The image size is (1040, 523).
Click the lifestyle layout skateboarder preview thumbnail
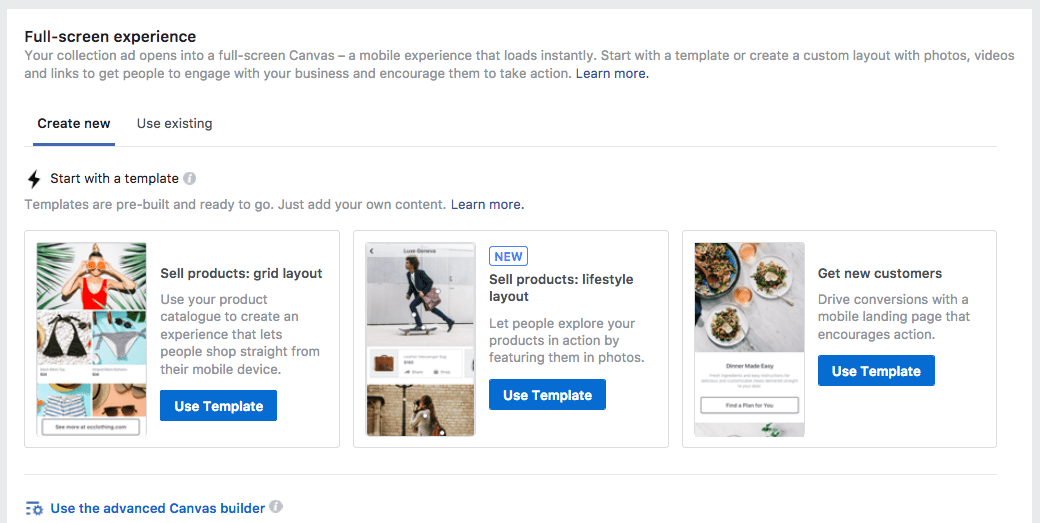click(x=421, y=339)
